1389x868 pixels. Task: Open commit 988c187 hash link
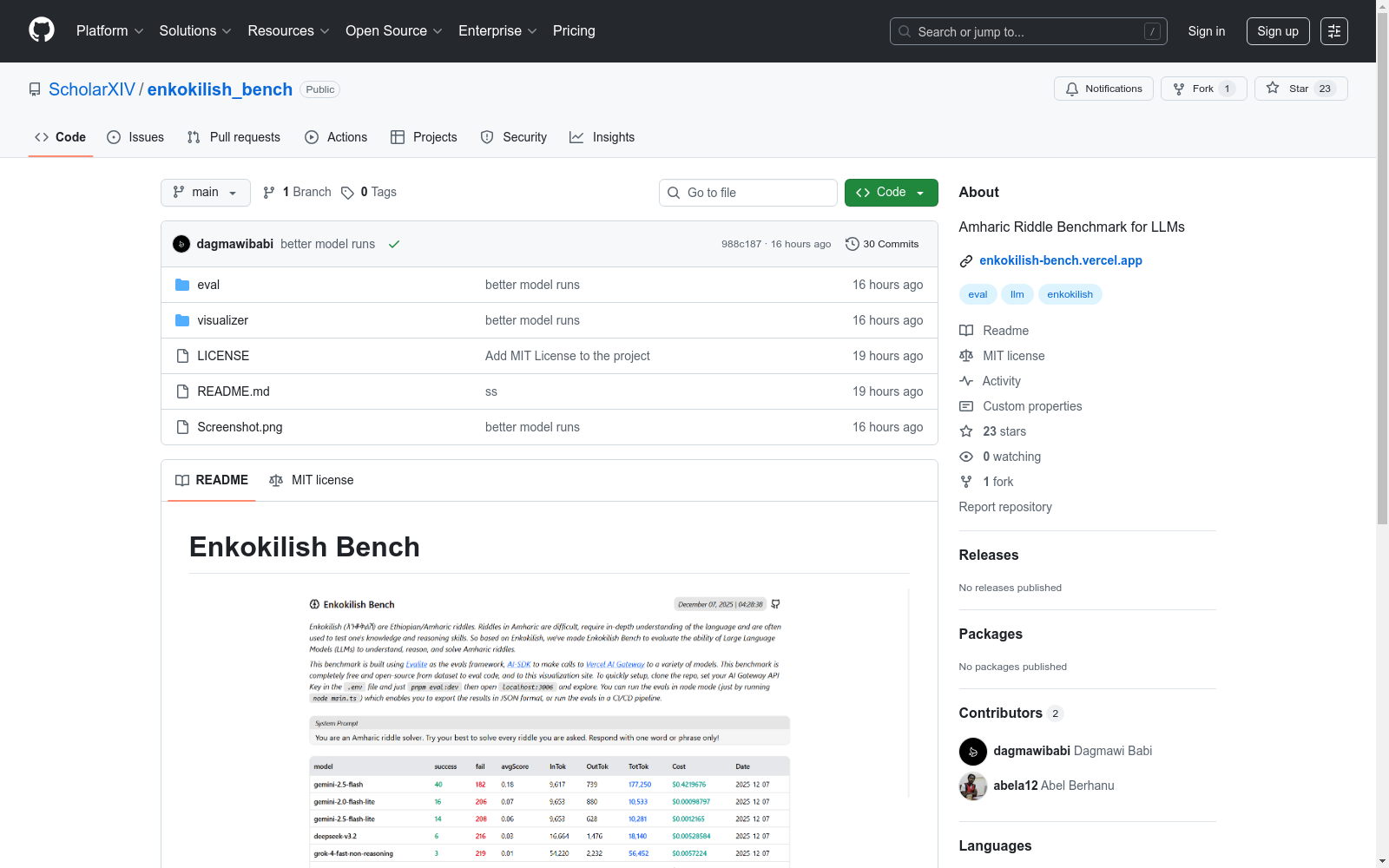[x=741, y=244]
